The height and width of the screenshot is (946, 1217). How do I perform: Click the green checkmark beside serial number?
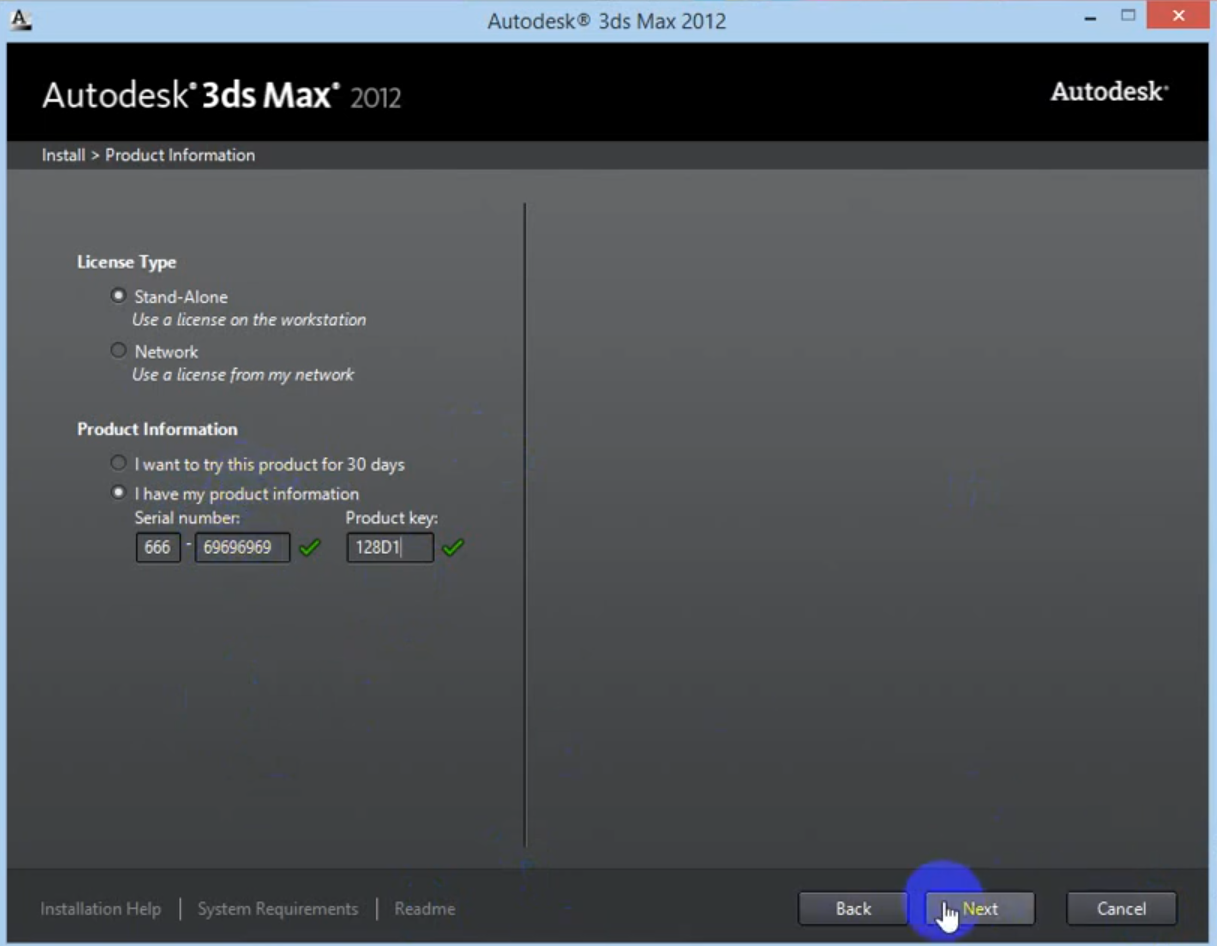coord(310,548)
